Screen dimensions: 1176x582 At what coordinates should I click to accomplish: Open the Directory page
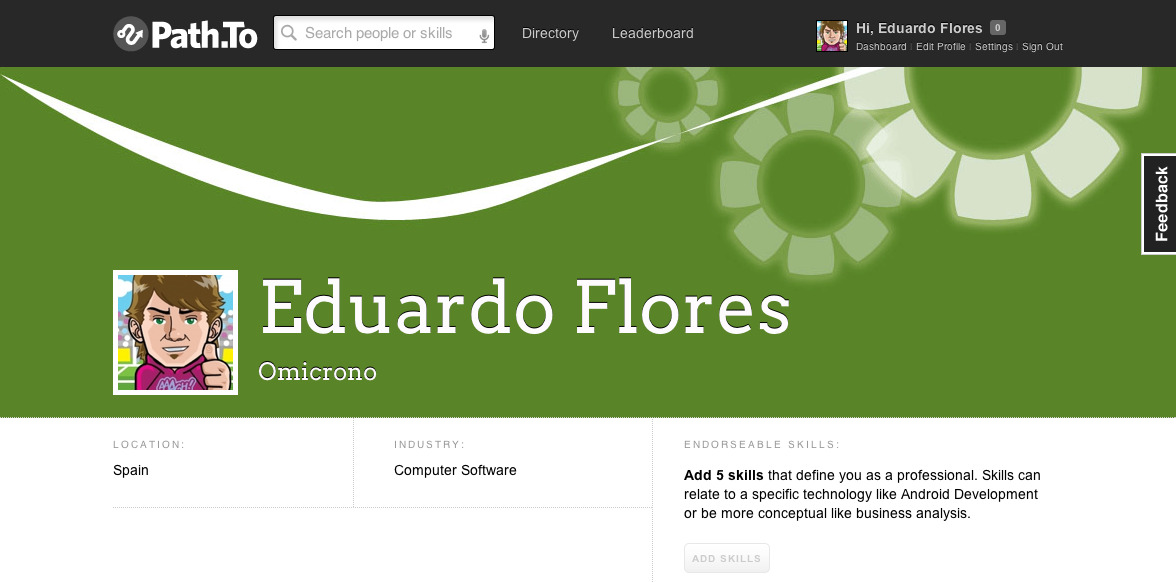550,33
